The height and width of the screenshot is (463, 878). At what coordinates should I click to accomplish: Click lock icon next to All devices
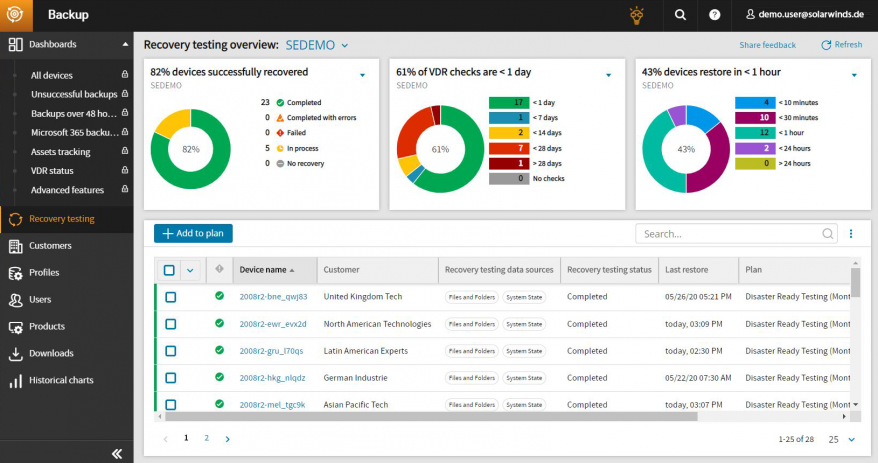124,74
